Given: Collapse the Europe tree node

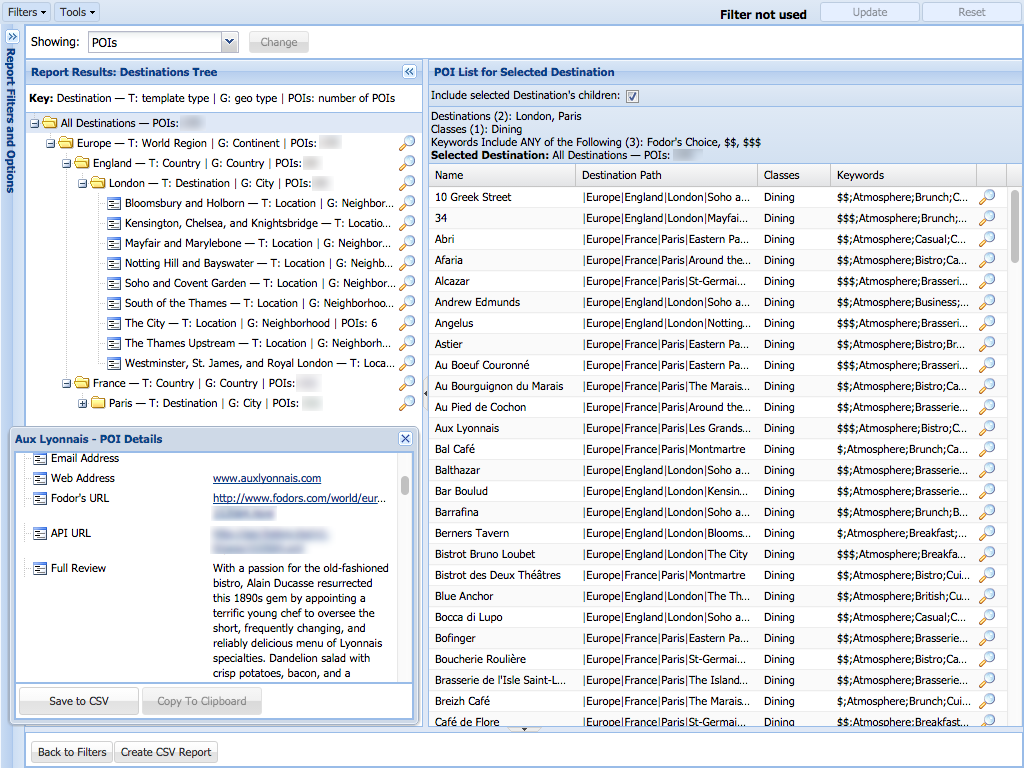Looking at the screenshot, I should [50, 143].
